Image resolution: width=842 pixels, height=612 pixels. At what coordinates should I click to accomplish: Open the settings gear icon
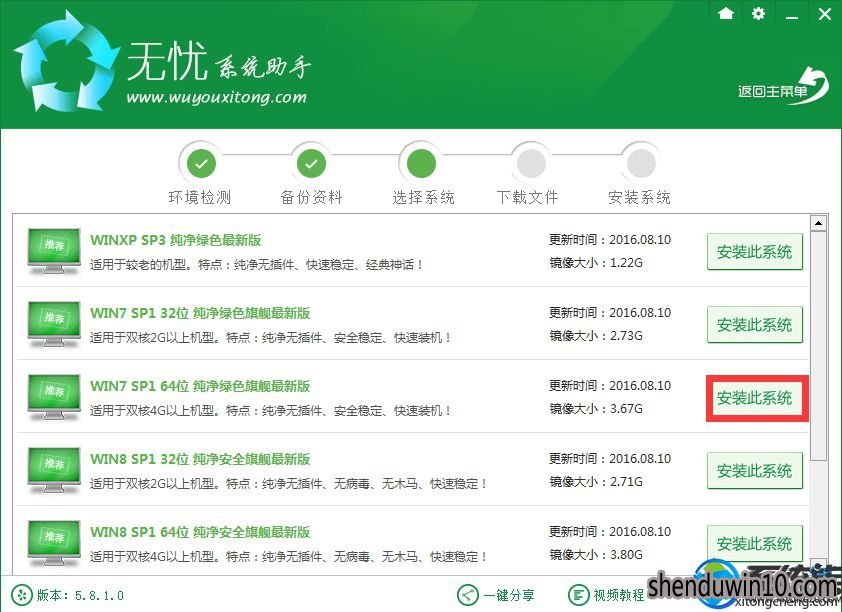(x=758, y=13)
